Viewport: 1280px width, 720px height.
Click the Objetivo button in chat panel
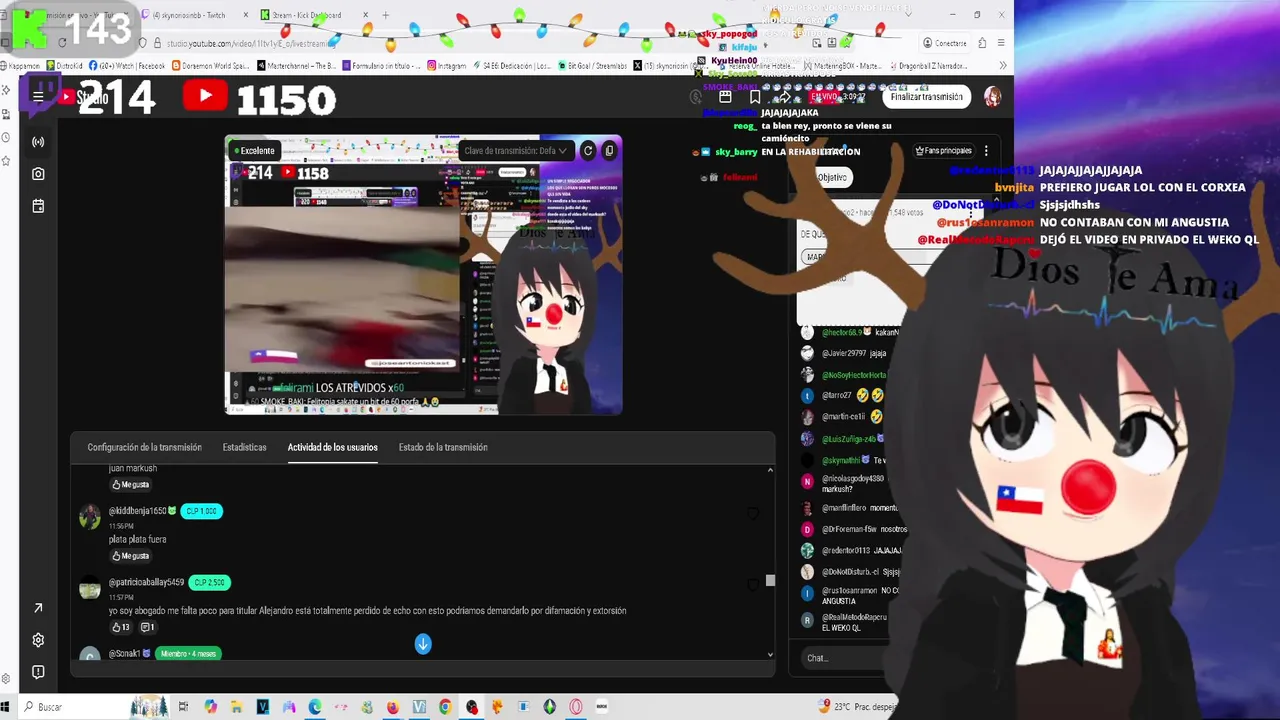click(832, 177)
